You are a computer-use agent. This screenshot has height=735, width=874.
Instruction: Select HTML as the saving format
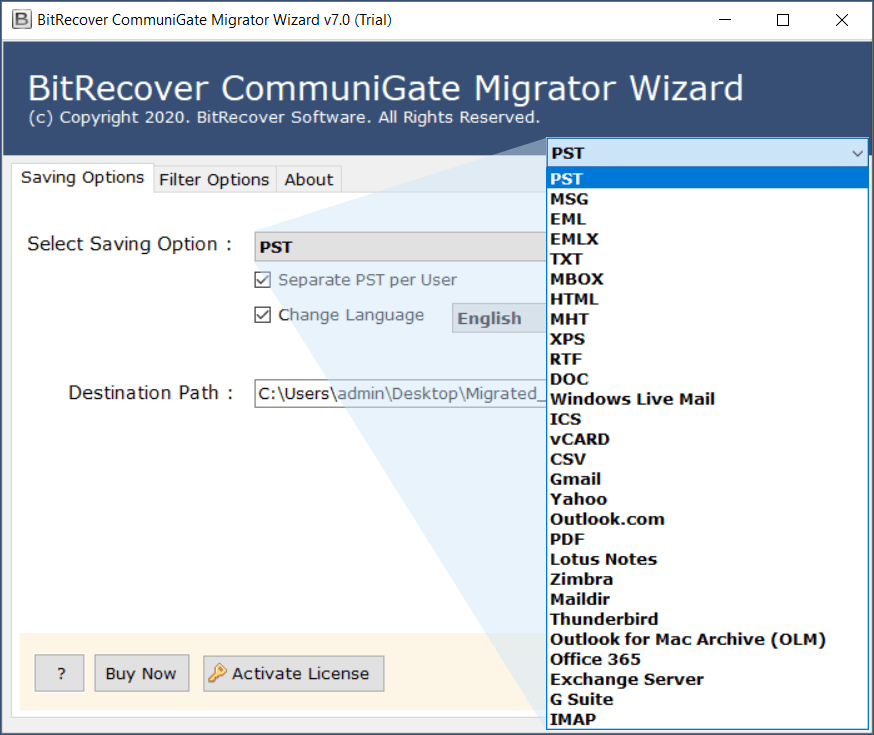[707, 299]
